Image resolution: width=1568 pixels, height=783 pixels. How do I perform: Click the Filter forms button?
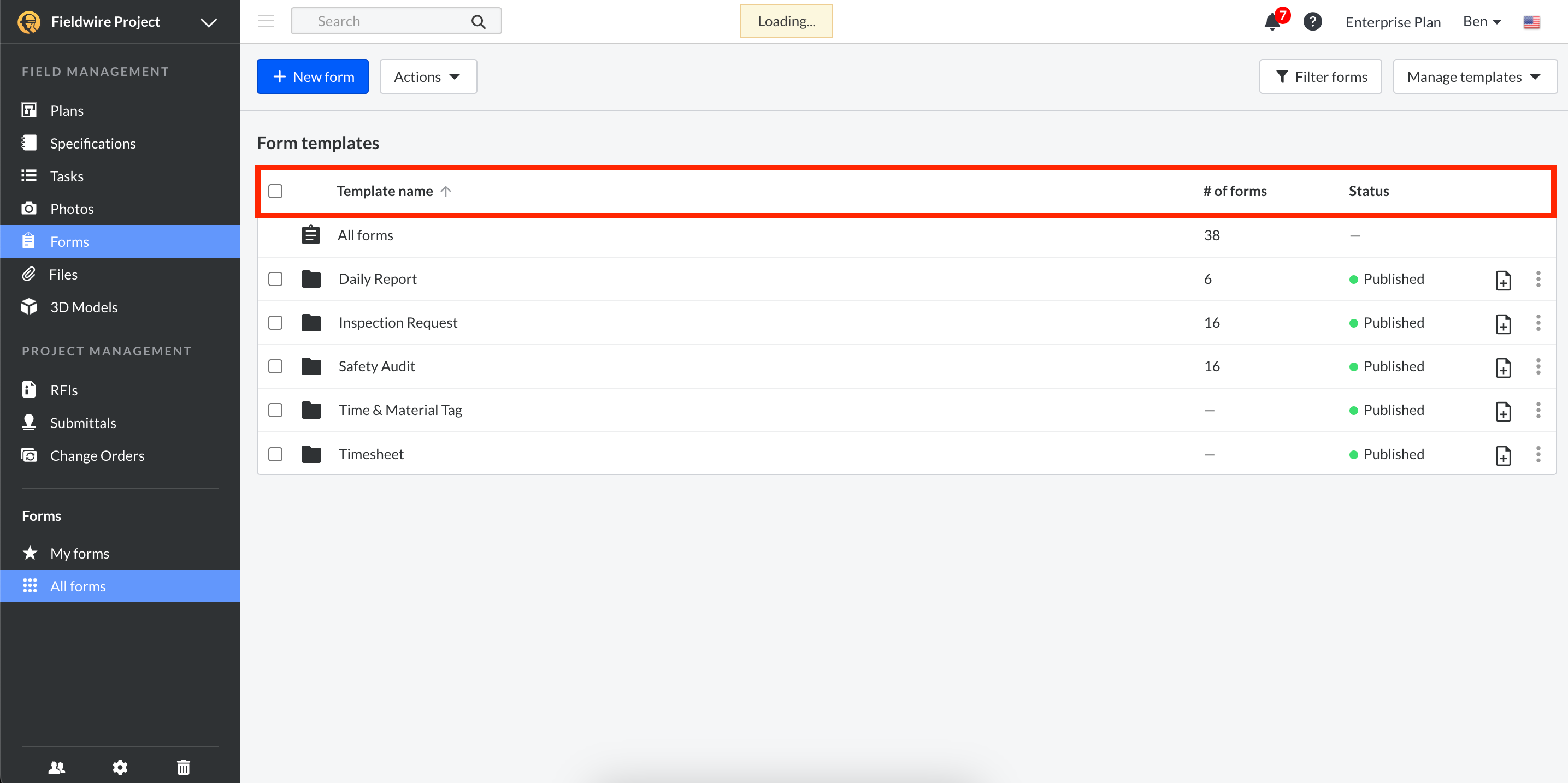pos(1319,76)
